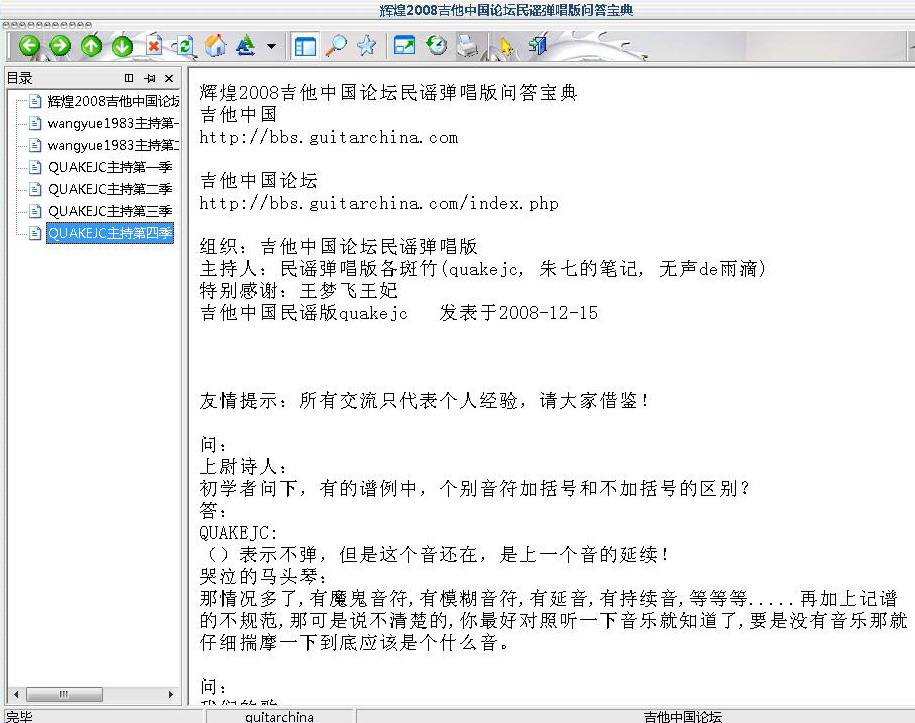Click the 主持人 line mentioning quakejc
The width and height of the screenshot is (915, 723).
[483, 268]
